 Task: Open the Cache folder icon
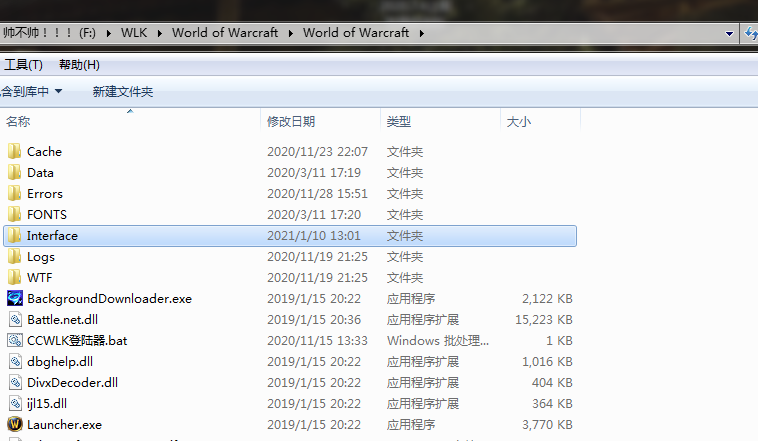click(x=15, y=151)
